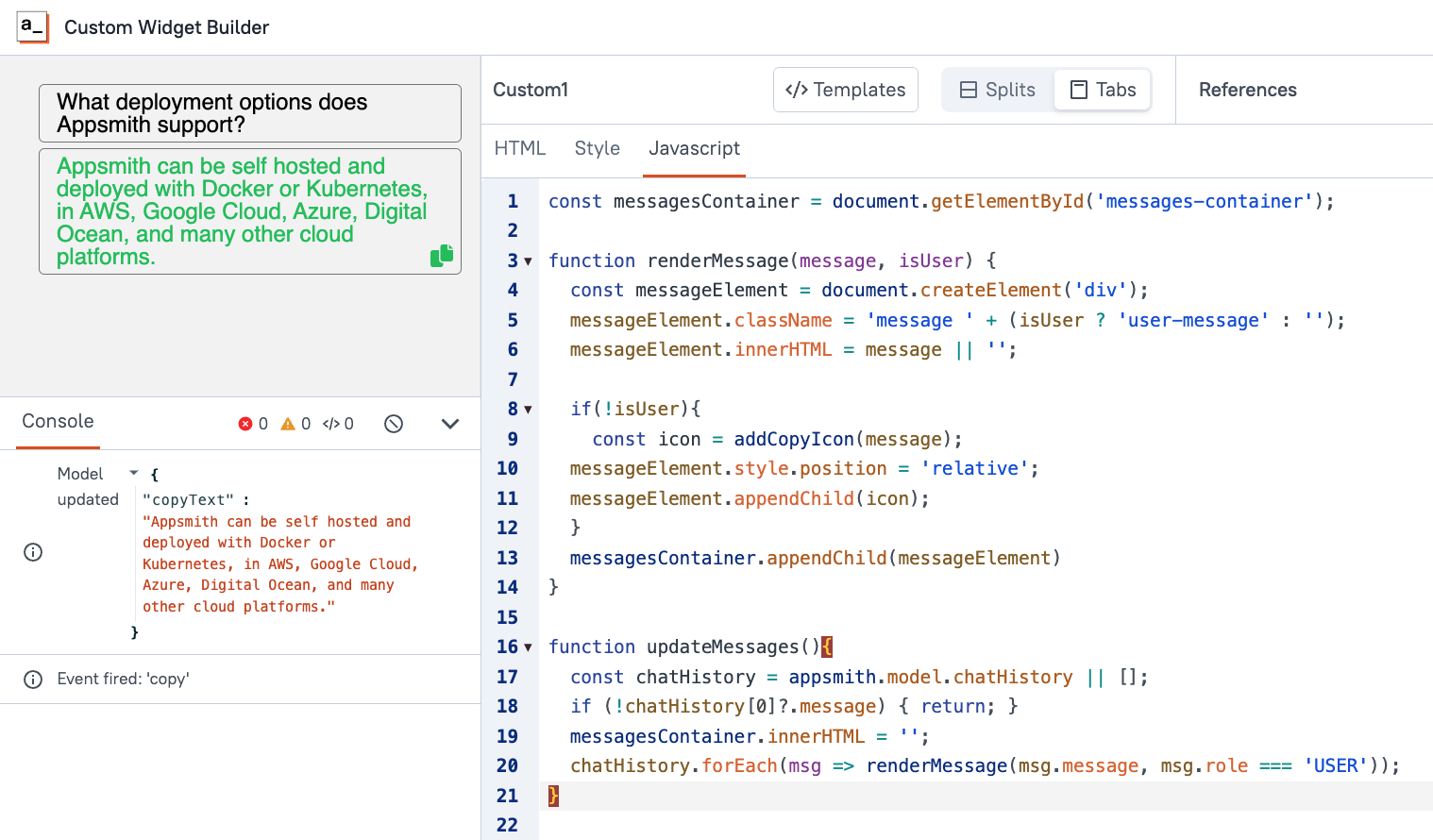Open the Style tab
This screenshot has width=1433, height=840.
coord(597,148)
